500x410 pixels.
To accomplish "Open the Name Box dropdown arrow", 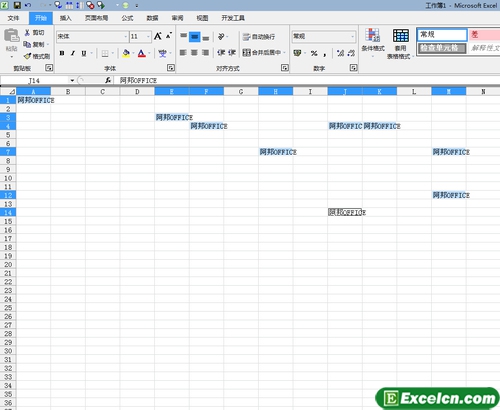I will 72,80.
